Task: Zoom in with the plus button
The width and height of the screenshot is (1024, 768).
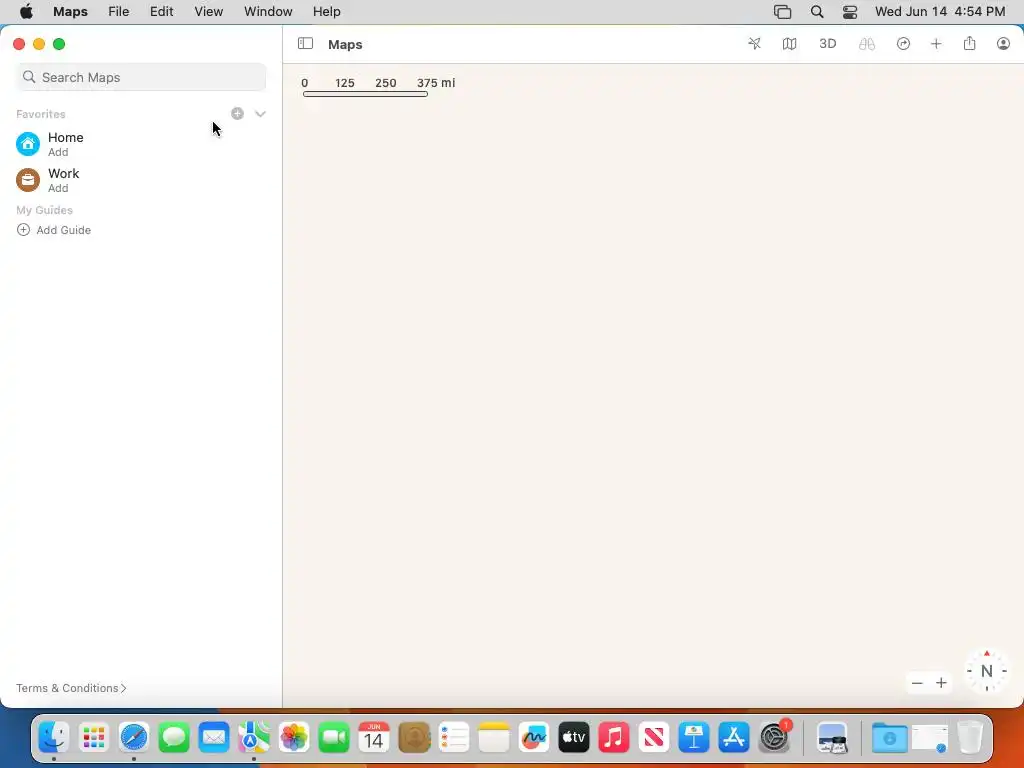Action: point(941,683)
